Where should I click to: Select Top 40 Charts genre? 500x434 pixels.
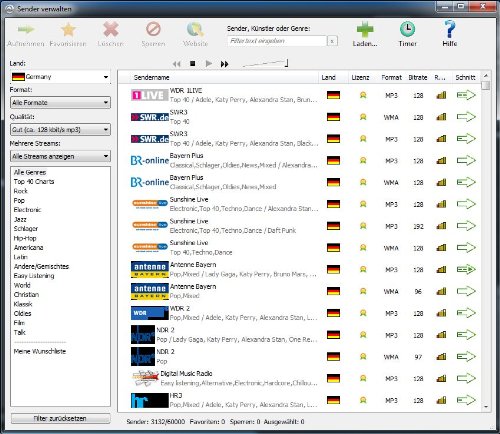[x=34, y=182]
